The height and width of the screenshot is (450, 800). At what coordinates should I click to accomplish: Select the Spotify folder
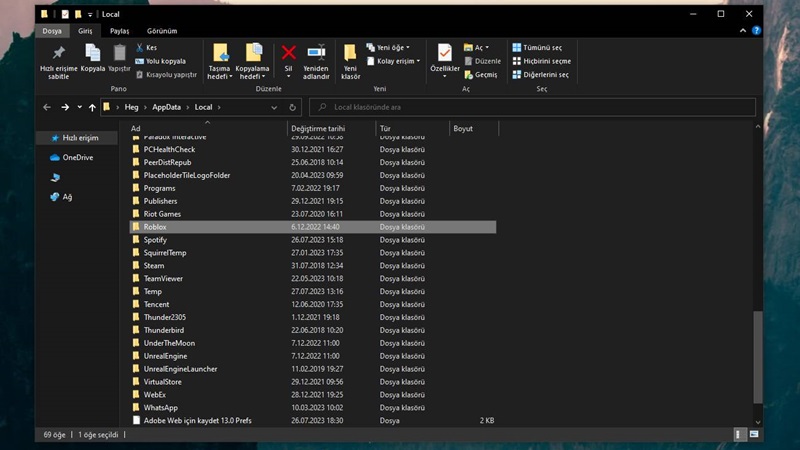tap(313, 240)
